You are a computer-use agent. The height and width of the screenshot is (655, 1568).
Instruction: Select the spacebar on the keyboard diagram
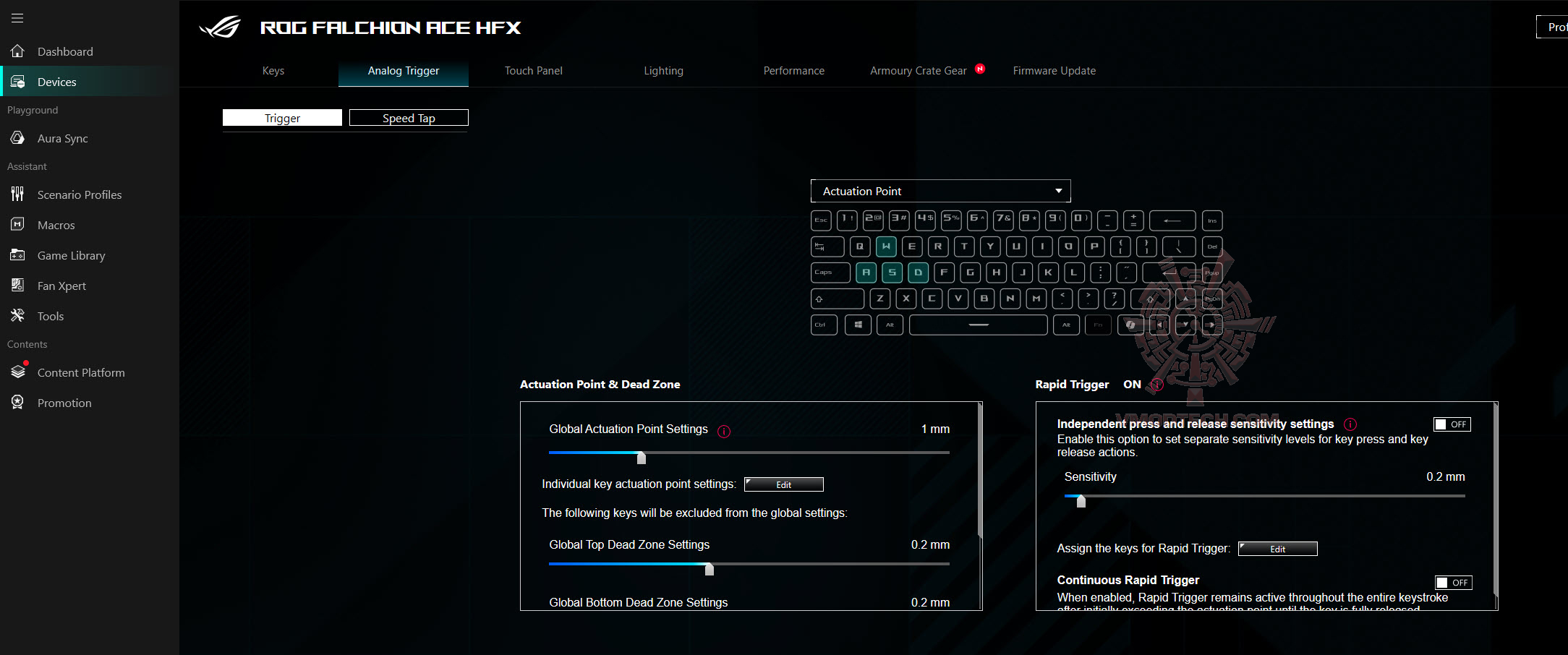(x=979, y=325)
